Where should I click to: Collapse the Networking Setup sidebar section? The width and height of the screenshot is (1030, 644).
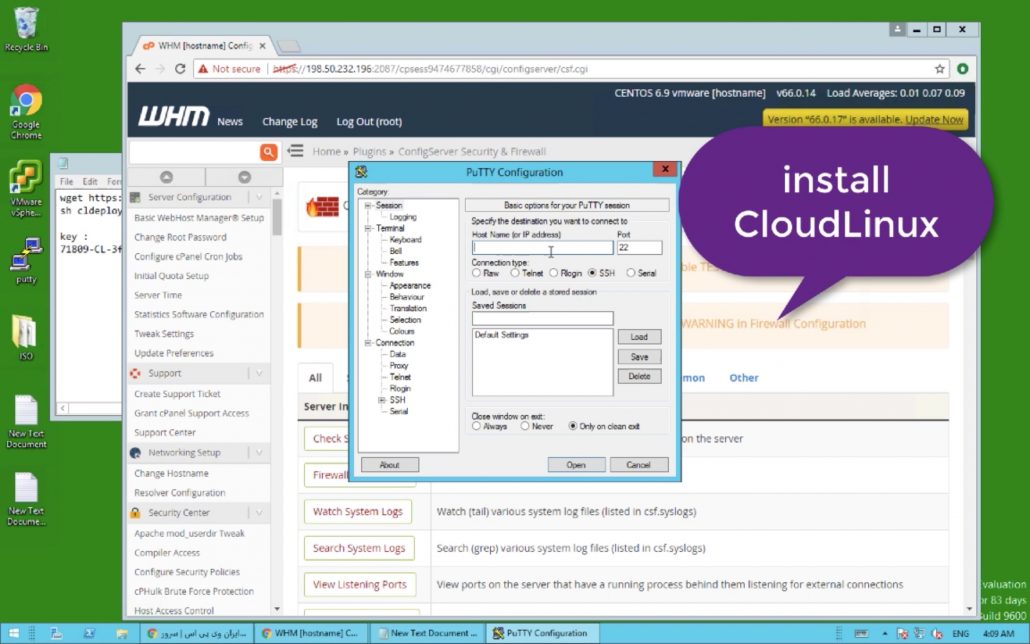click(258, 453)
